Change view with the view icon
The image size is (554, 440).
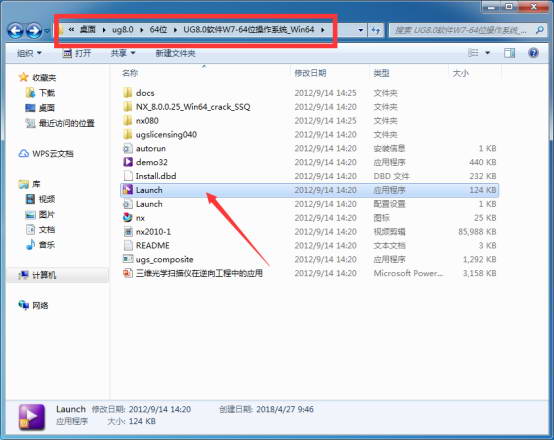[473, 53]
